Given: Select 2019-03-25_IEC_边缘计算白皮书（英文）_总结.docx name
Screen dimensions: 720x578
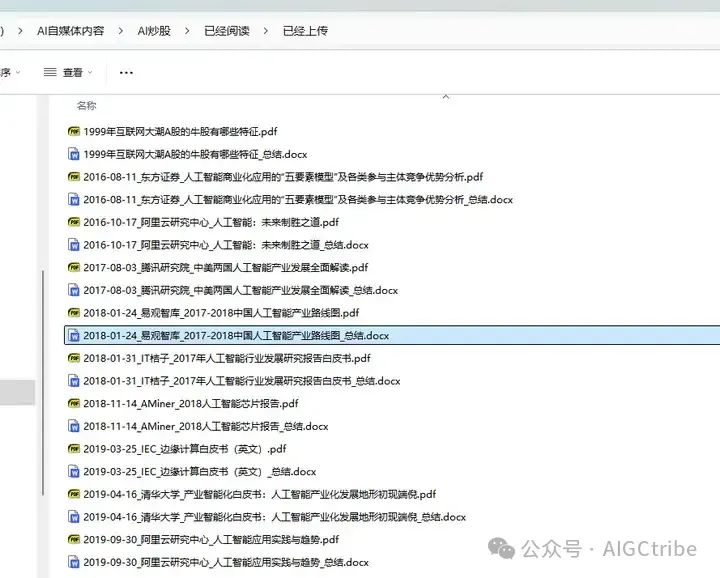Looking at the screenshot, I should 200,471.
